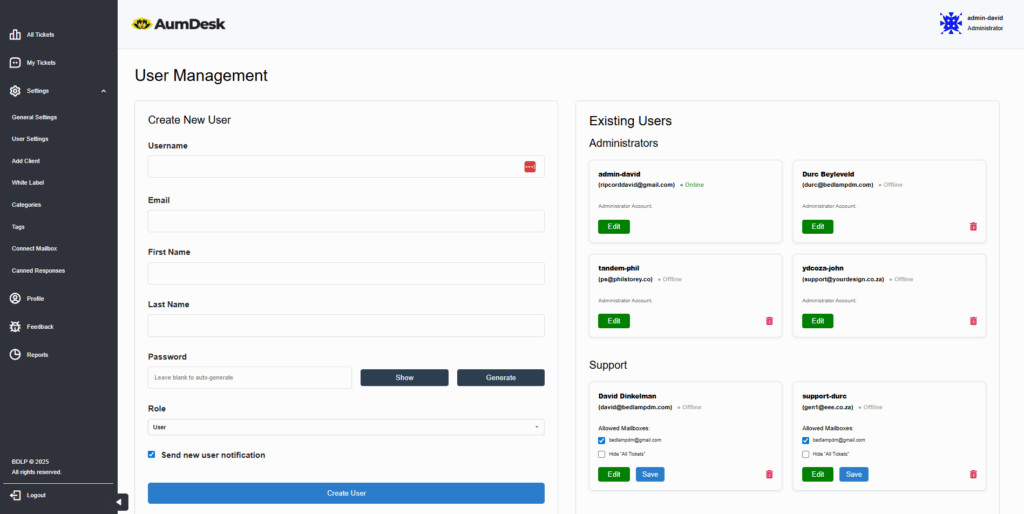The image size is (1024, 514).
Task: Open Reports using the pie chart icon
Action: (15, 355)
